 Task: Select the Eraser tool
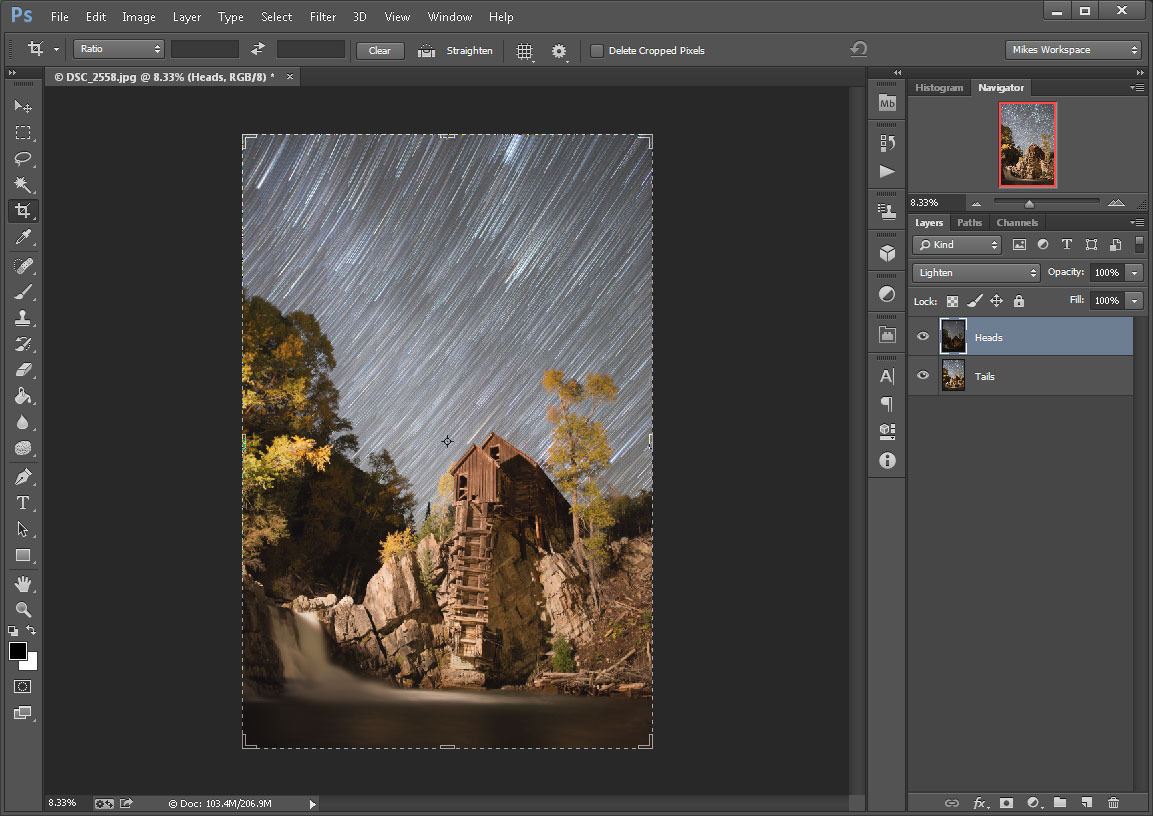tap(23, 370)
